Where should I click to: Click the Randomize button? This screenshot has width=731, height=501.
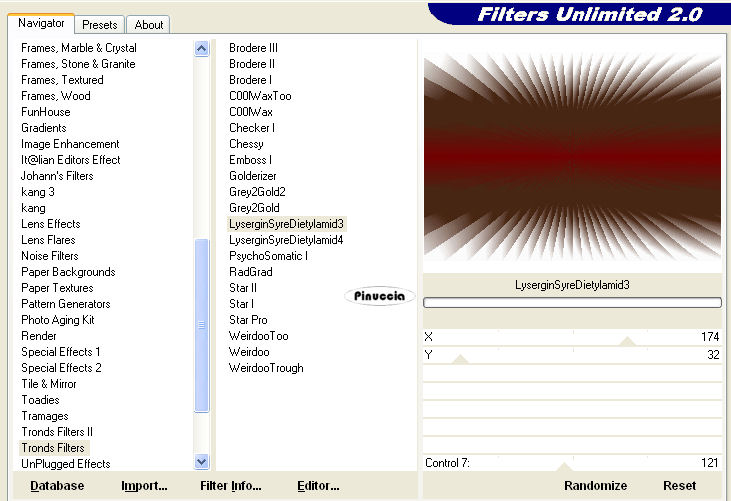[595, 486]
